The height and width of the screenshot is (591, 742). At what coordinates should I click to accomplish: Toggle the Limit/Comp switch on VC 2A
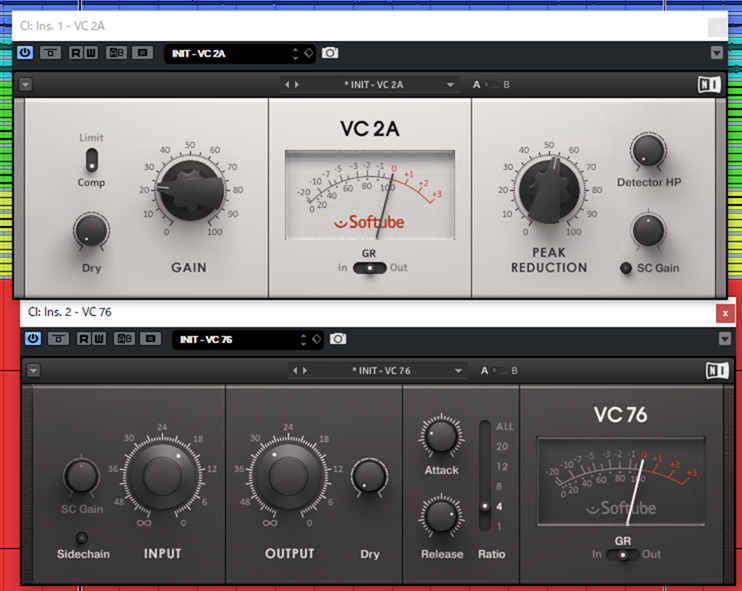click(x=92, y=160)
